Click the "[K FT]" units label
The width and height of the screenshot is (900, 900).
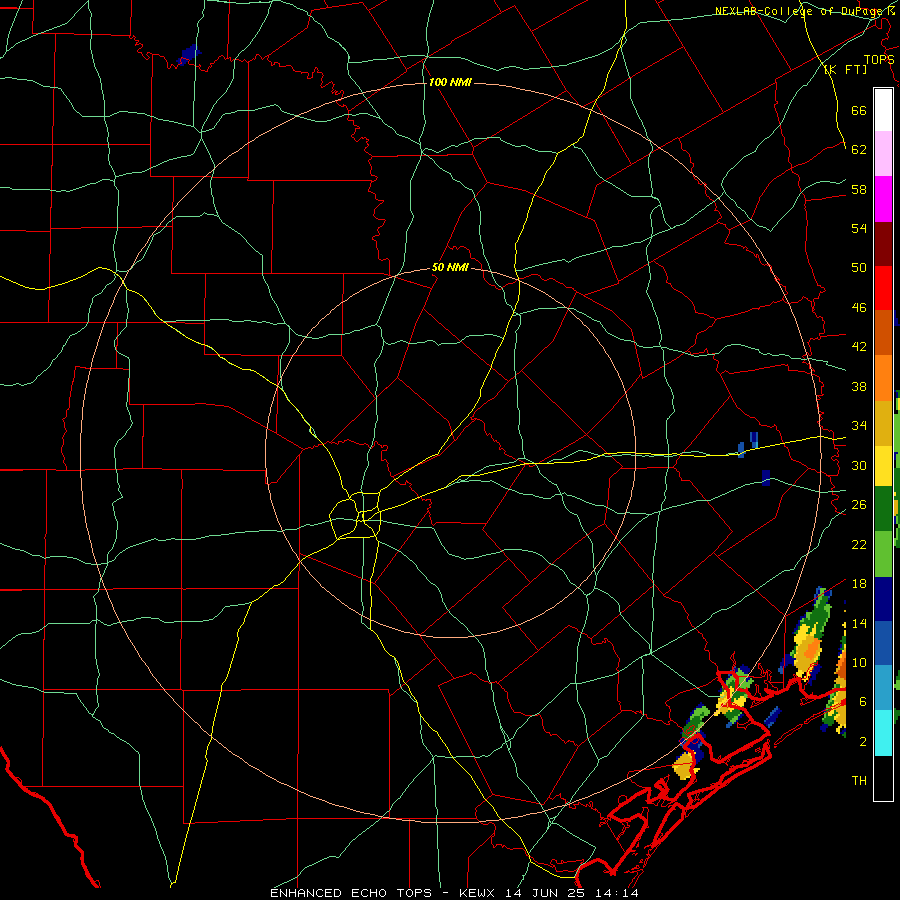845,69
